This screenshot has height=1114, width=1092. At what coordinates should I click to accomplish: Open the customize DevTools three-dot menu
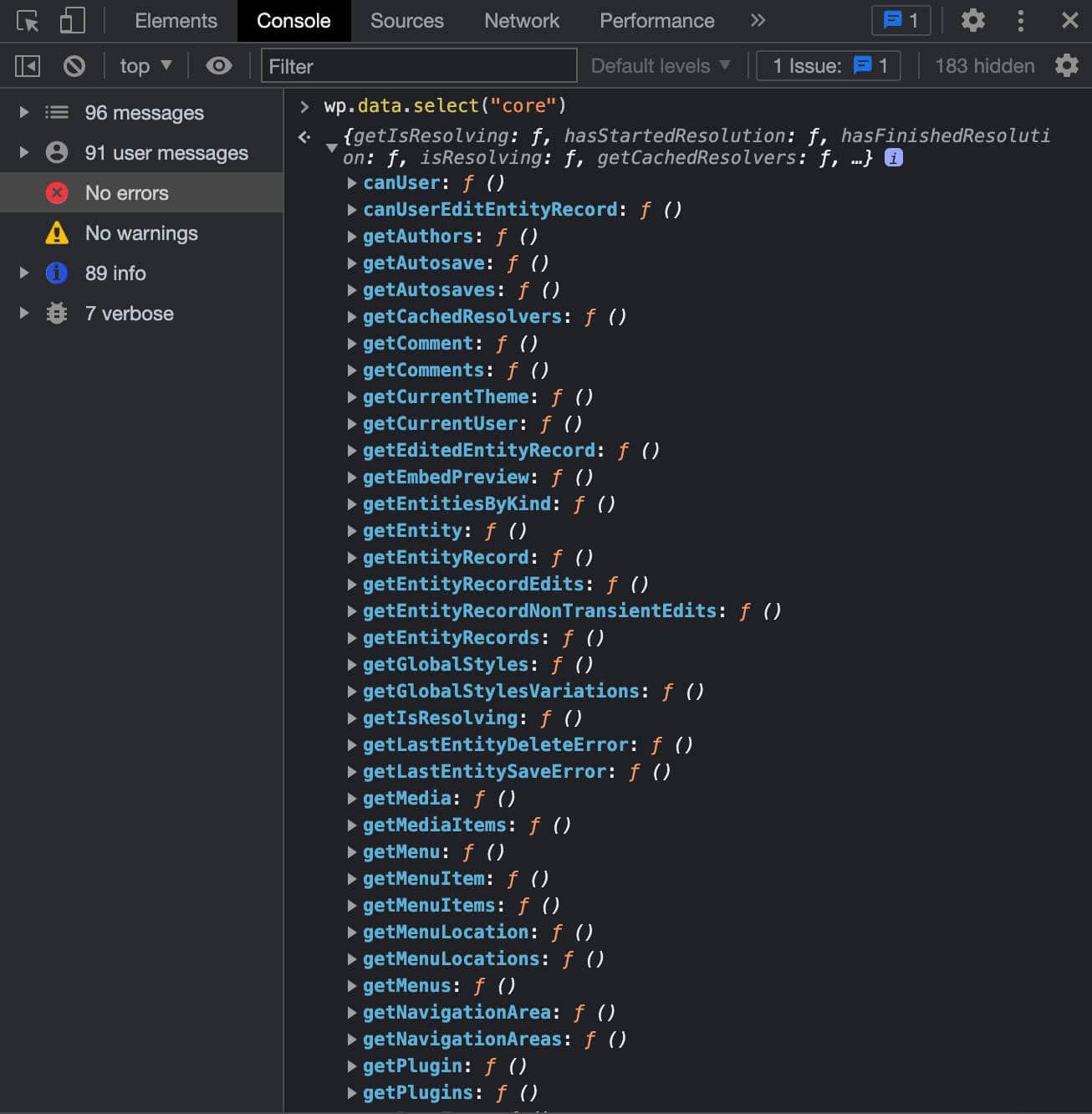point(1021,20)
